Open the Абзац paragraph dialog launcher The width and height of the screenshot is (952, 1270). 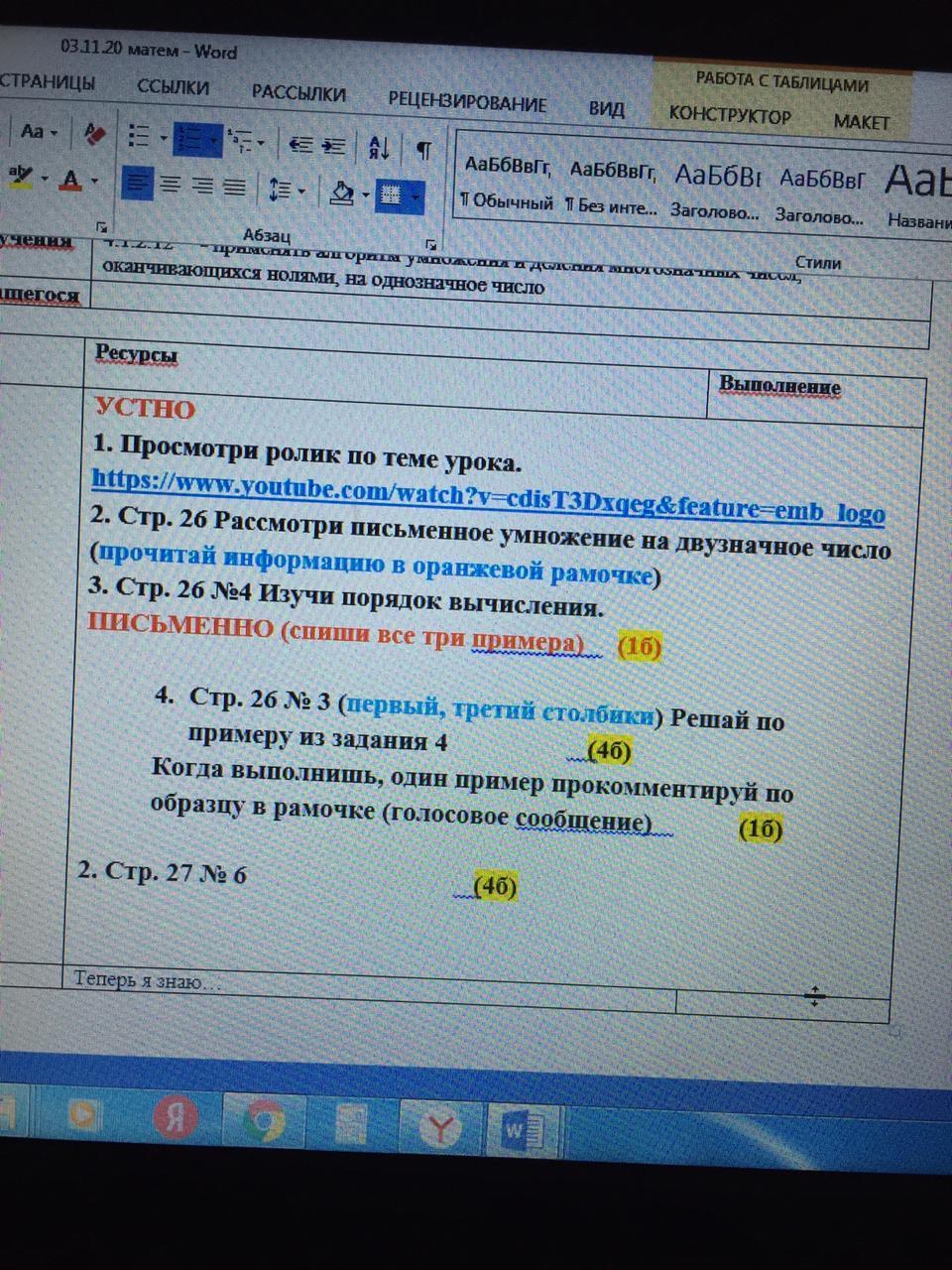pyautogui.click(x=430, y=243)
